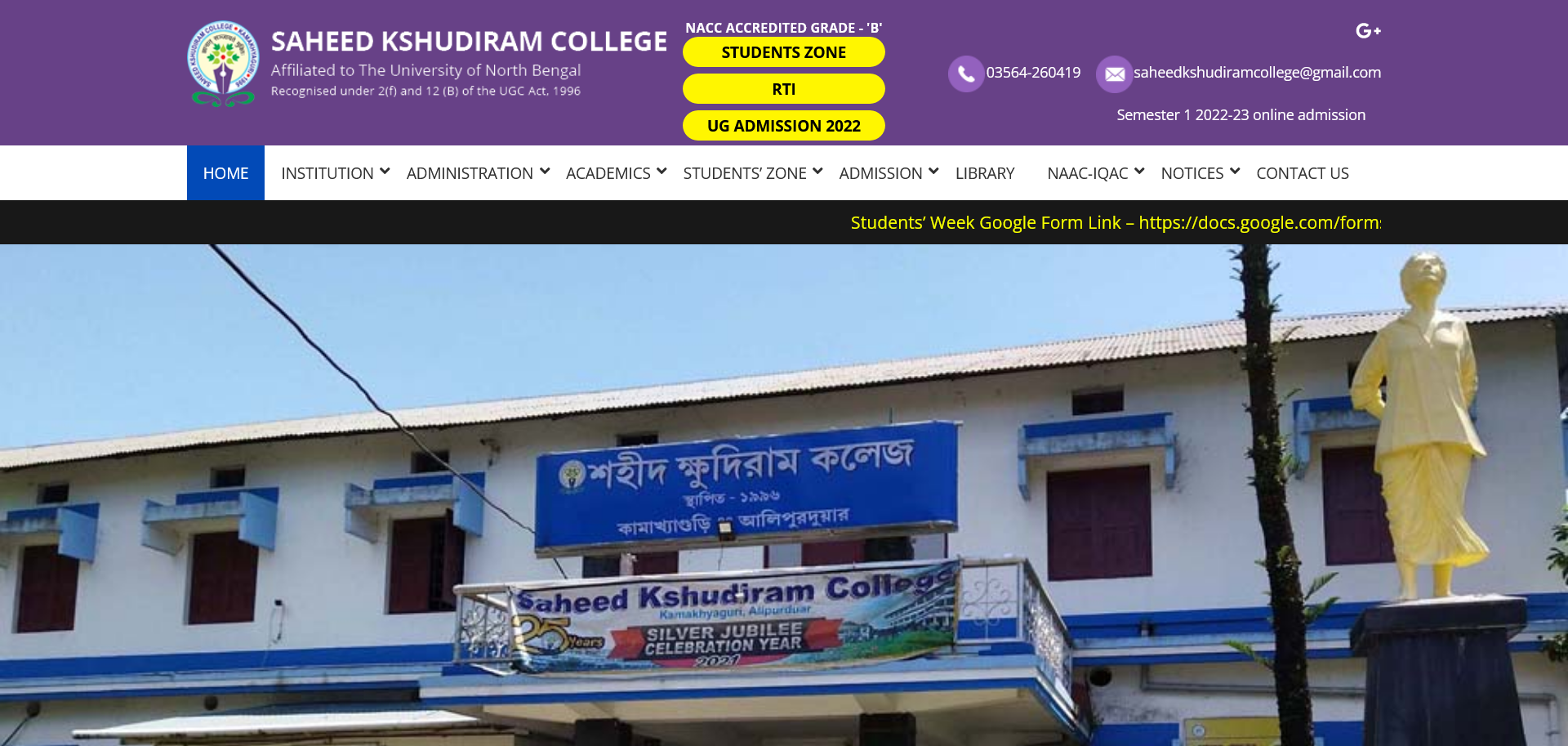Click the Google Plus icon
The width and height of the screenshot is (1568, 746).
pyautogui.click(x=1368, y=31)
